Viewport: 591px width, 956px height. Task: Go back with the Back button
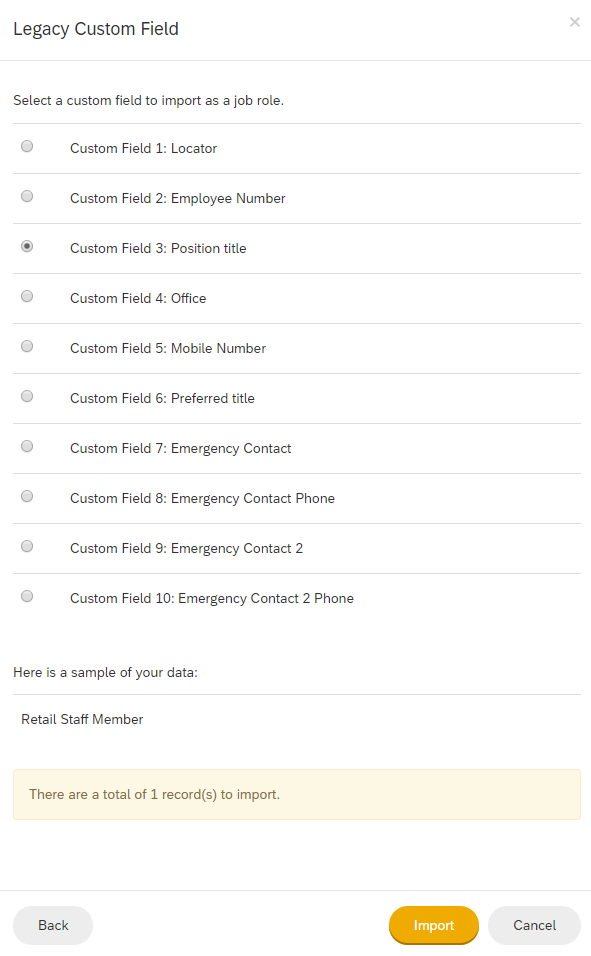coord(53,925)
